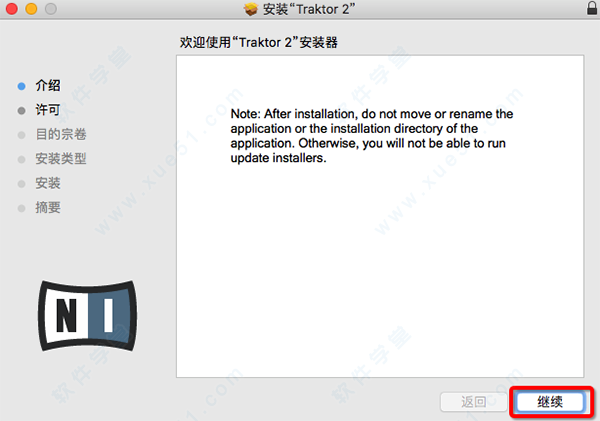Select the 安装类型 step in sidebar
The image size is (600, 421).
pos(61,158)
